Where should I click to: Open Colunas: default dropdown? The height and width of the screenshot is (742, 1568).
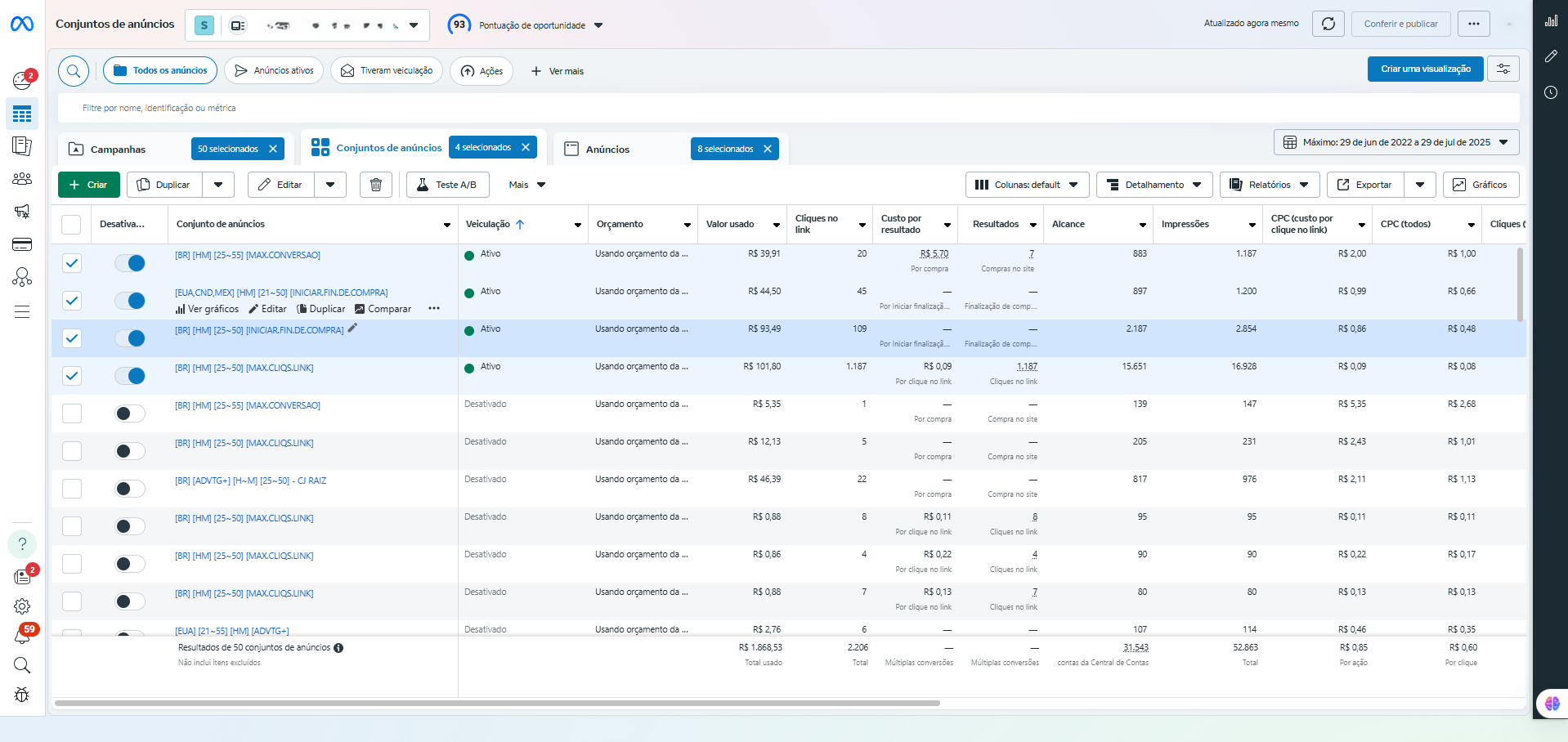click(1027, 185)
